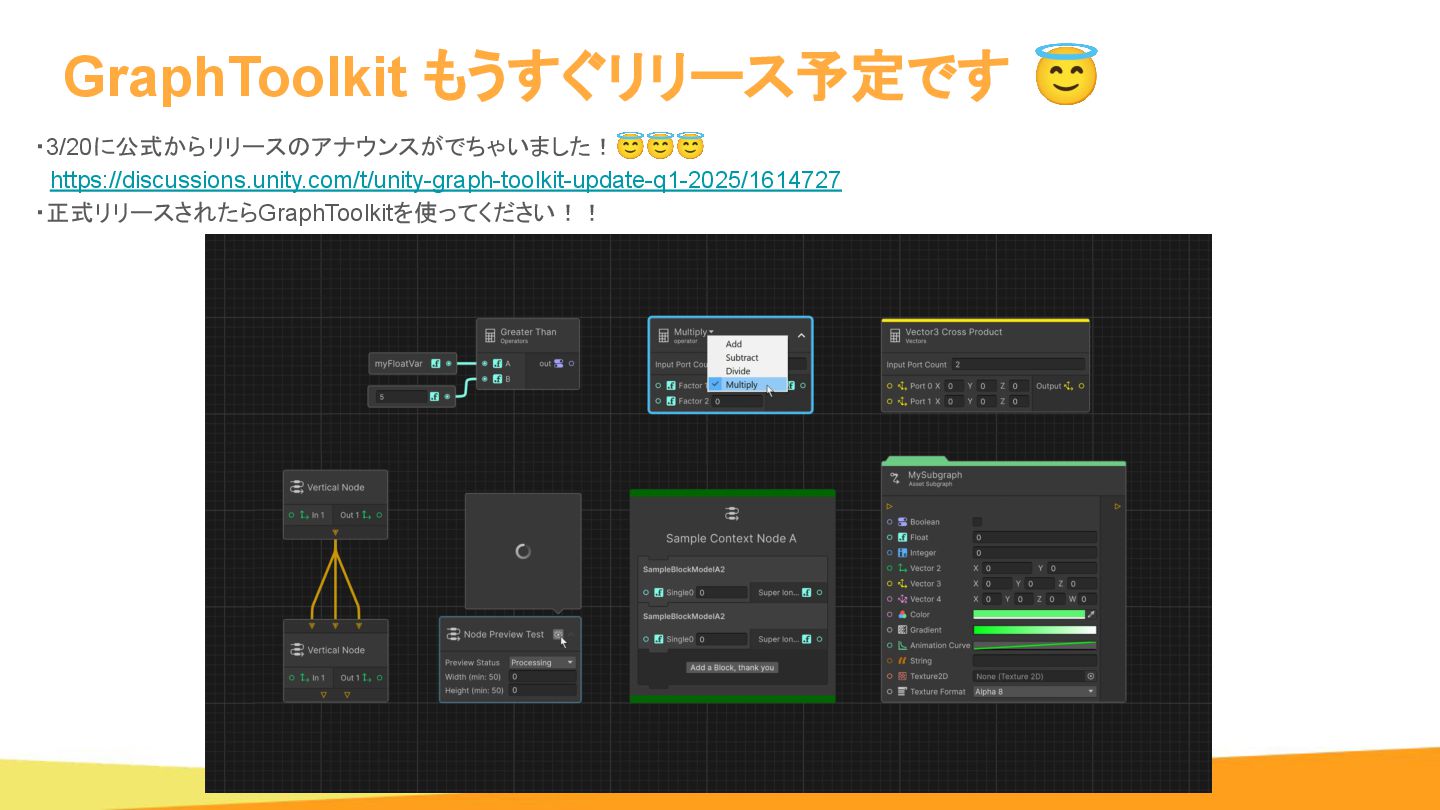Click MySubgraph left execution triangle port
The height and width of the screenshot is (810, 1440).
click(889, 506)
